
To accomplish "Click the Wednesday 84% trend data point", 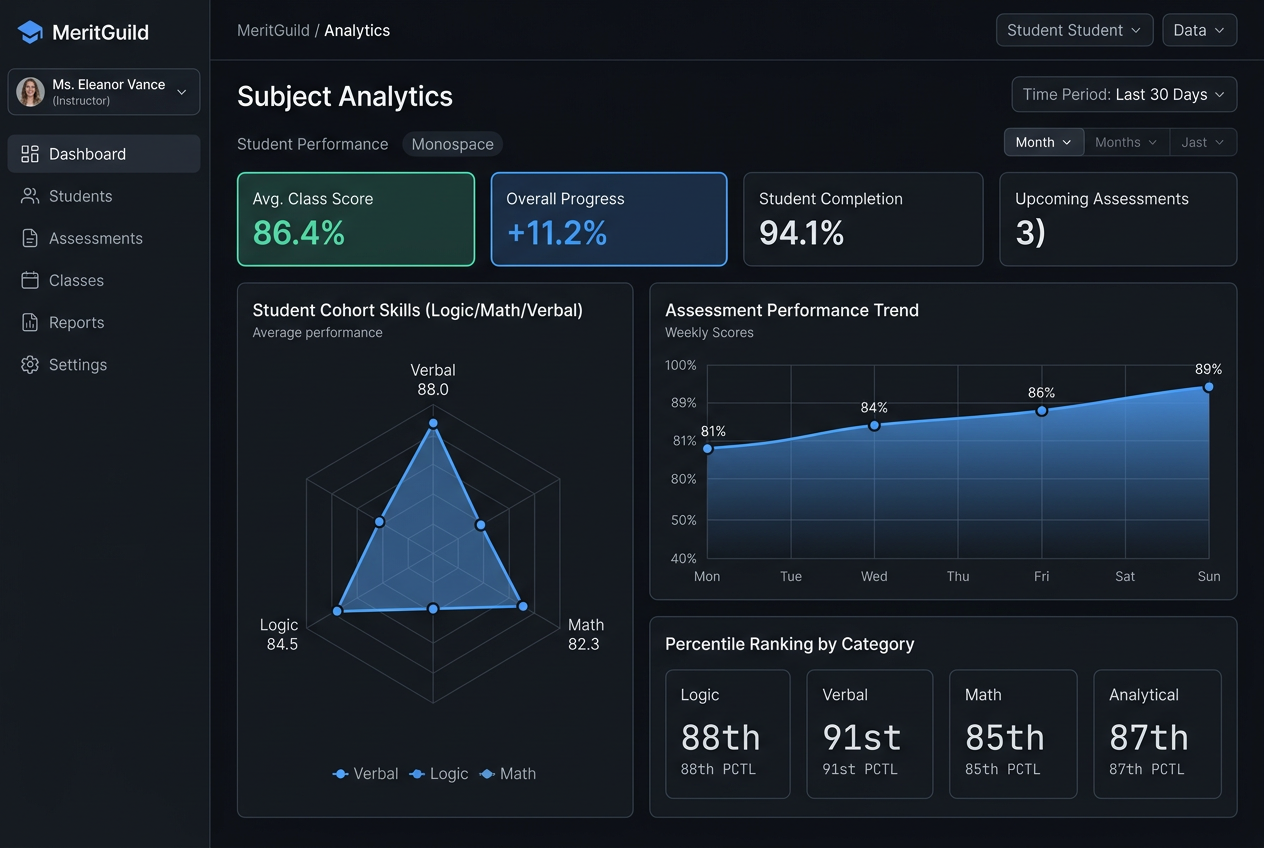I will coord(874,425).
